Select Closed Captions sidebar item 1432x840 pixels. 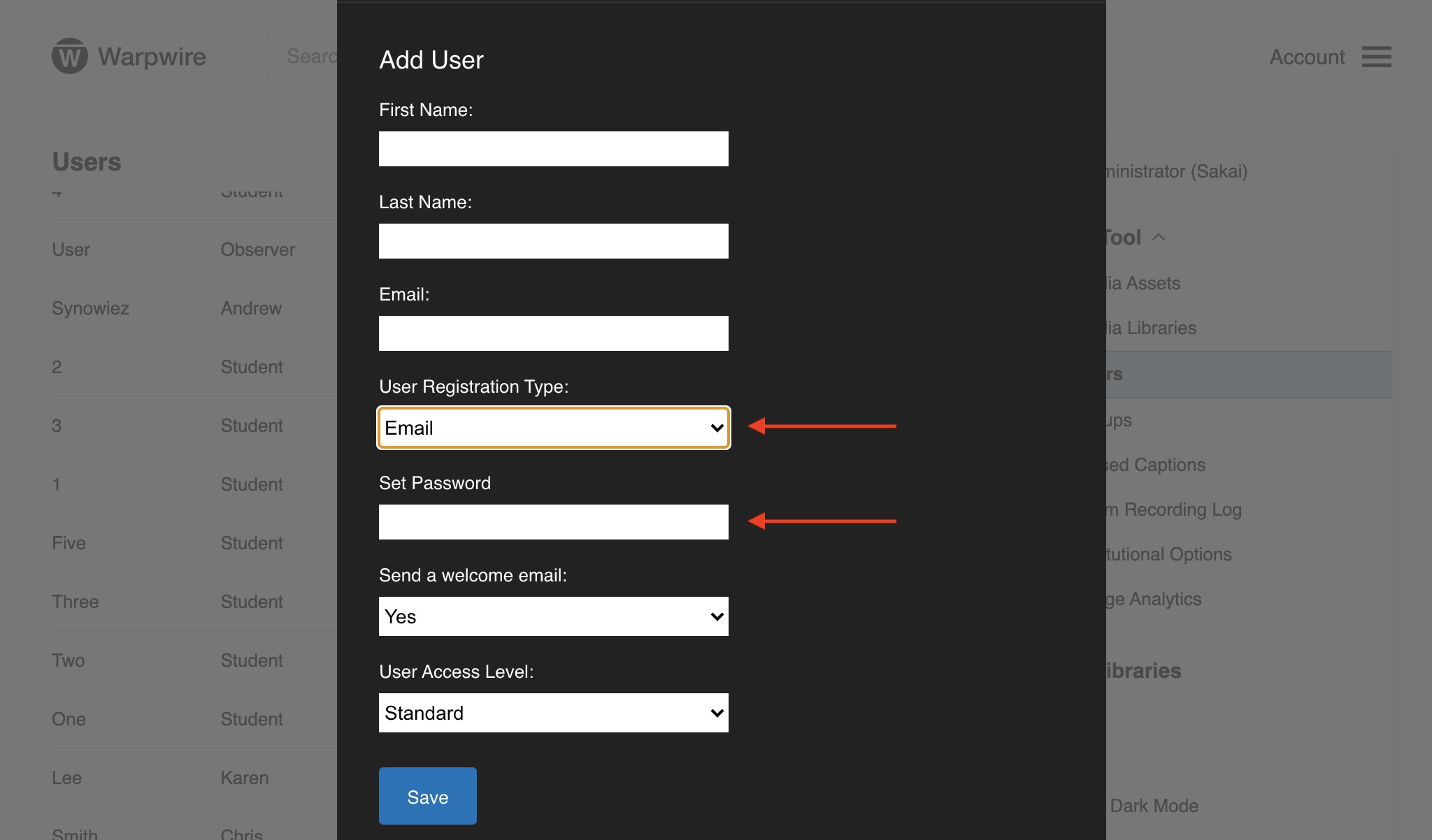click(1157, 465)
